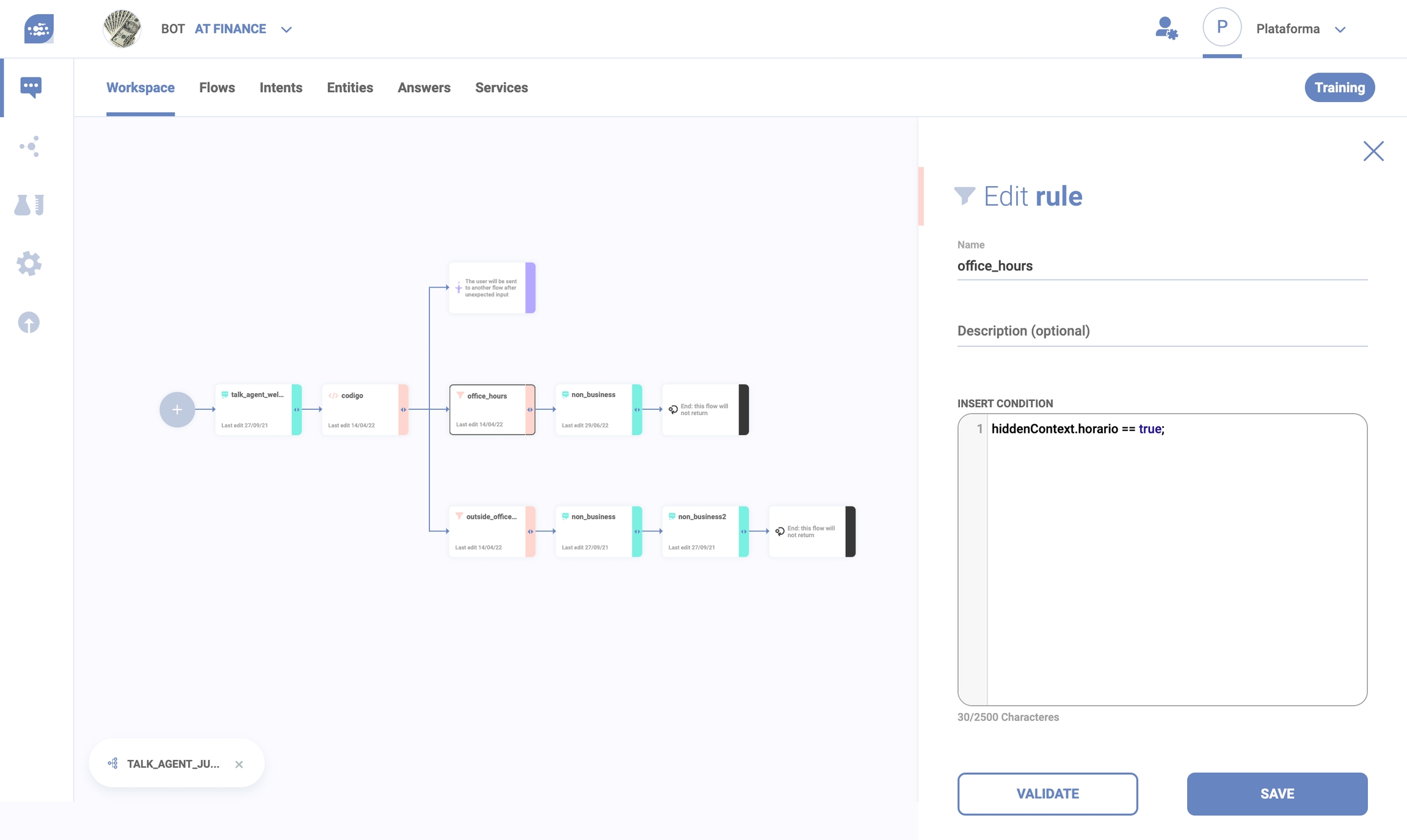The image size is (1407, 840).
Task: Open the Services tab
Action: [x=501, y=87]
